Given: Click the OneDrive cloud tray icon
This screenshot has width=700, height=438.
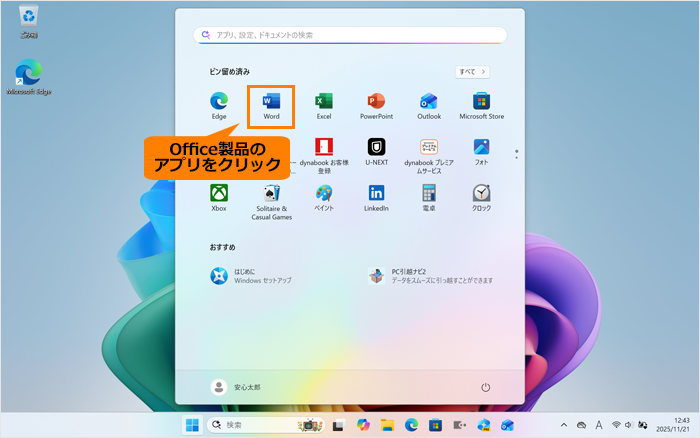Looking at the screenshot, I should pos(581,425).
